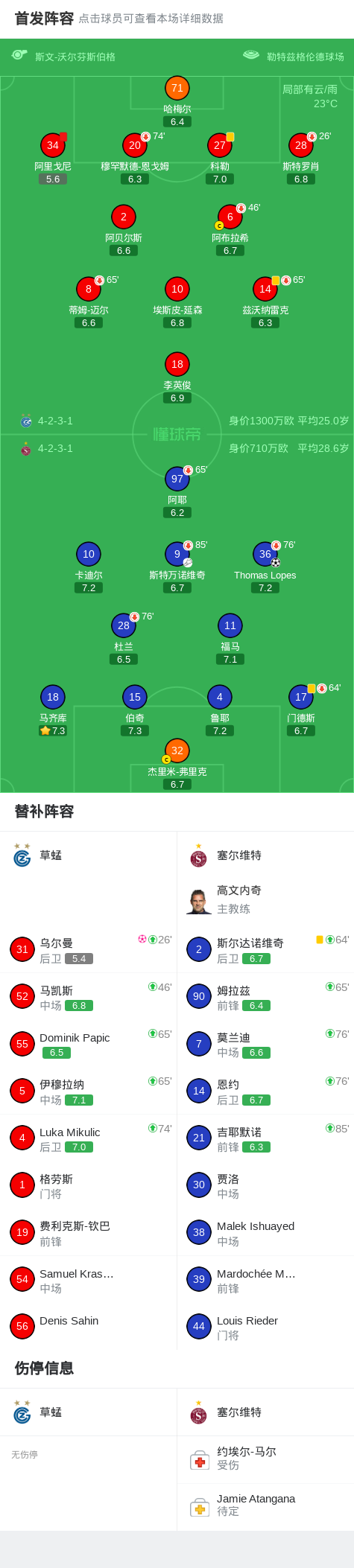Image resolution: width=354 pixels, height=1568 pixels.
Task: Open captain 阿布拉希 number 6 marker
Action: click(230, 217)
